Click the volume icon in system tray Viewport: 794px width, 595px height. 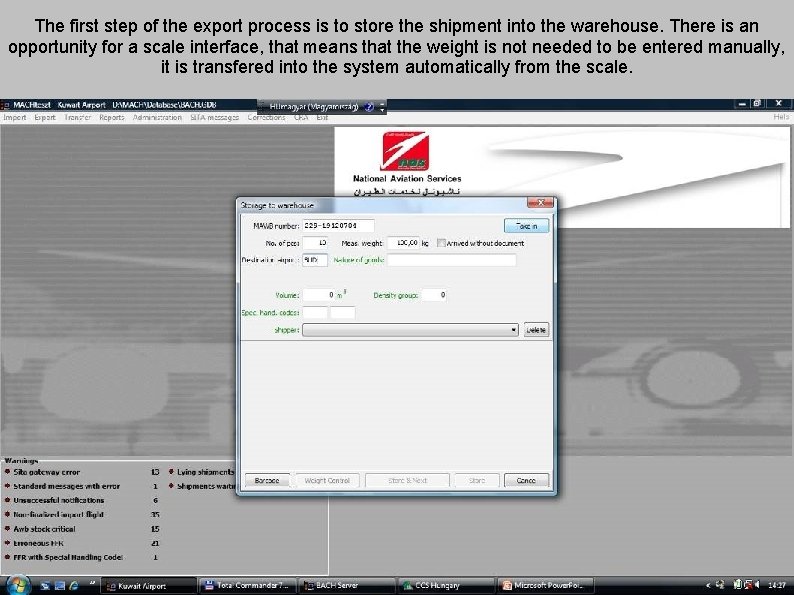tap(756, 585)
